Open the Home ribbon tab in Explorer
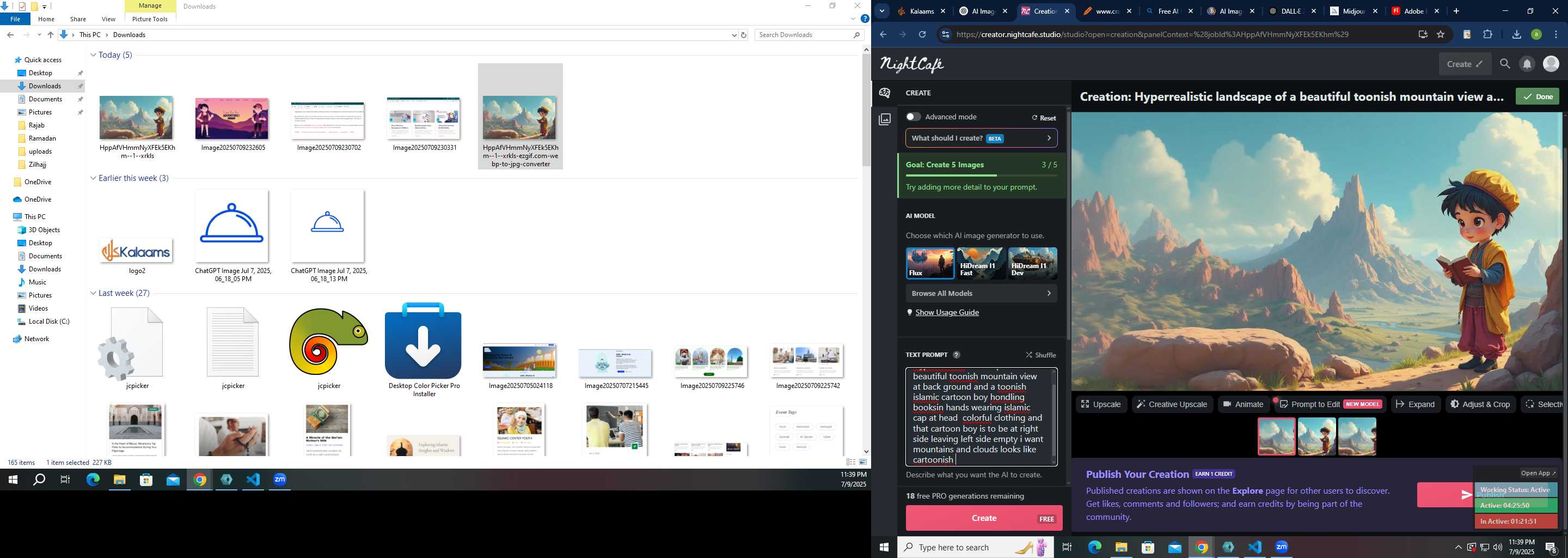The width and height of the screenshot is (1568, 558). 46,19
